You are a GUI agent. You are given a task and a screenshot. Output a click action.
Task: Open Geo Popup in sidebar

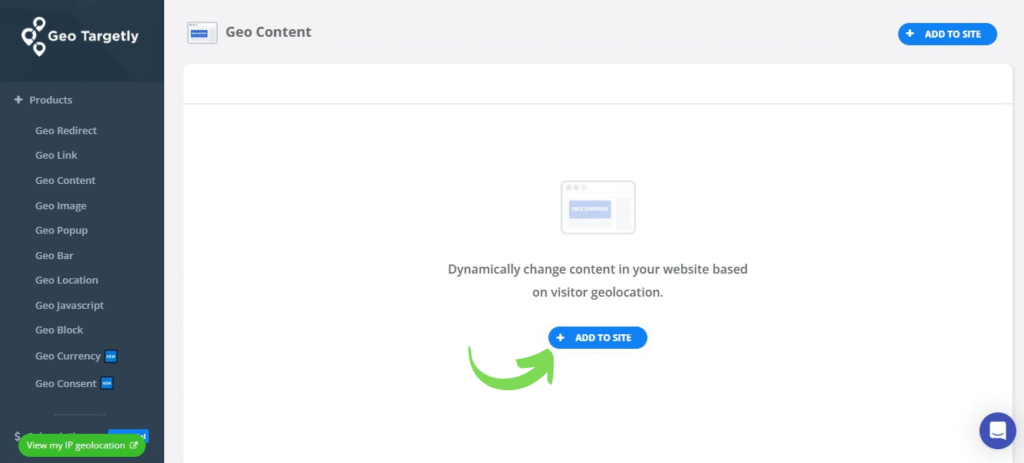pyautogui.click(x=61, y=231)
